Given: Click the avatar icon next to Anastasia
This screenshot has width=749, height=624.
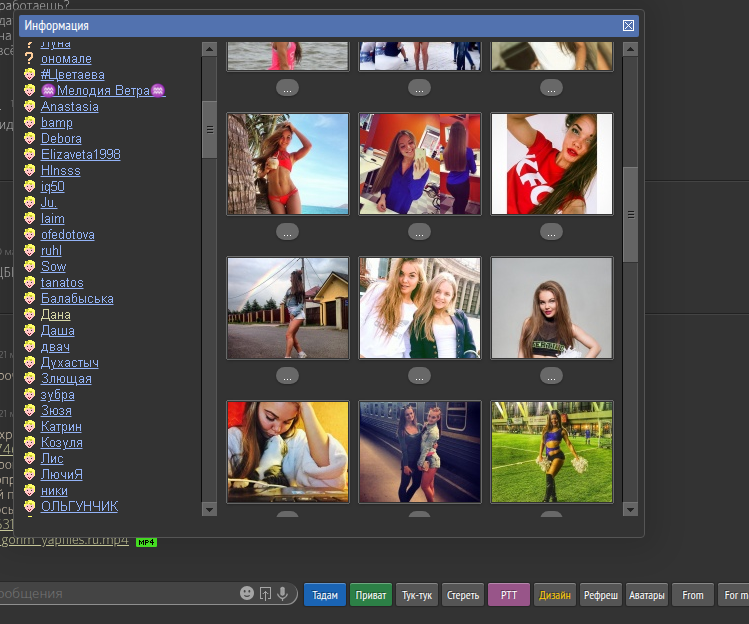Looking at the screenshot, I should click(31, 107).
